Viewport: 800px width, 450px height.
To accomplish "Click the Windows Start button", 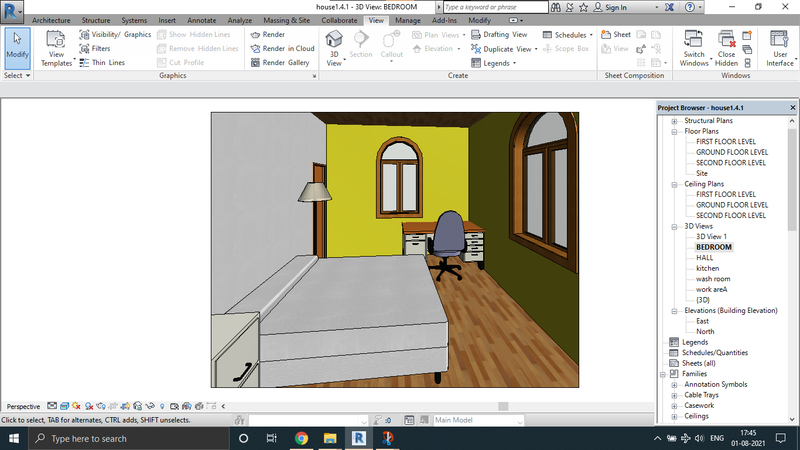I will pyautogui.click(x=14, y=438).
